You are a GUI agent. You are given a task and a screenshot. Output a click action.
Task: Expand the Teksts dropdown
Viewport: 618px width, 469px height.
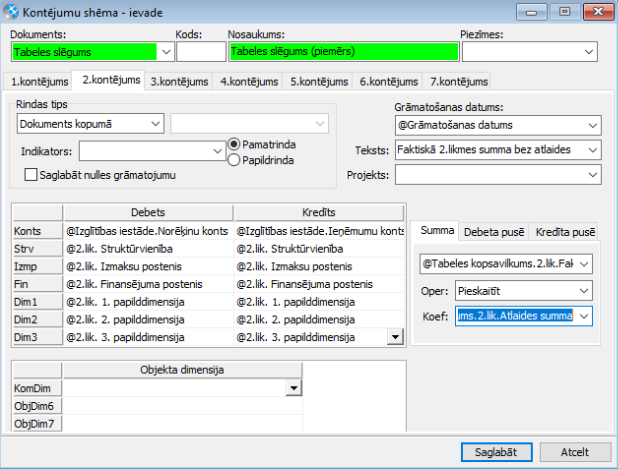593,150
